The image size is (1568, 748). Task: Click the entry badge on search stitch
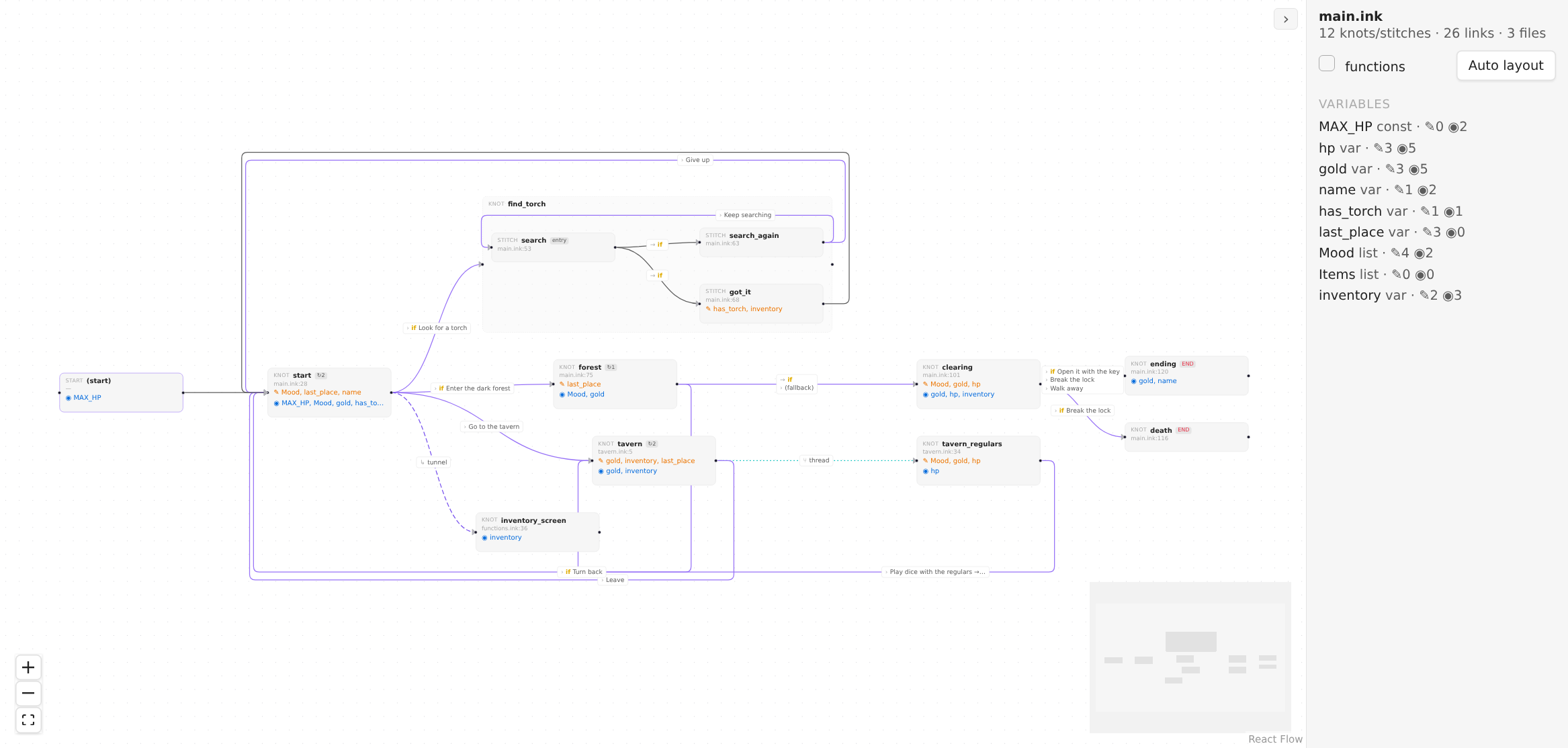tap(559, 241)
